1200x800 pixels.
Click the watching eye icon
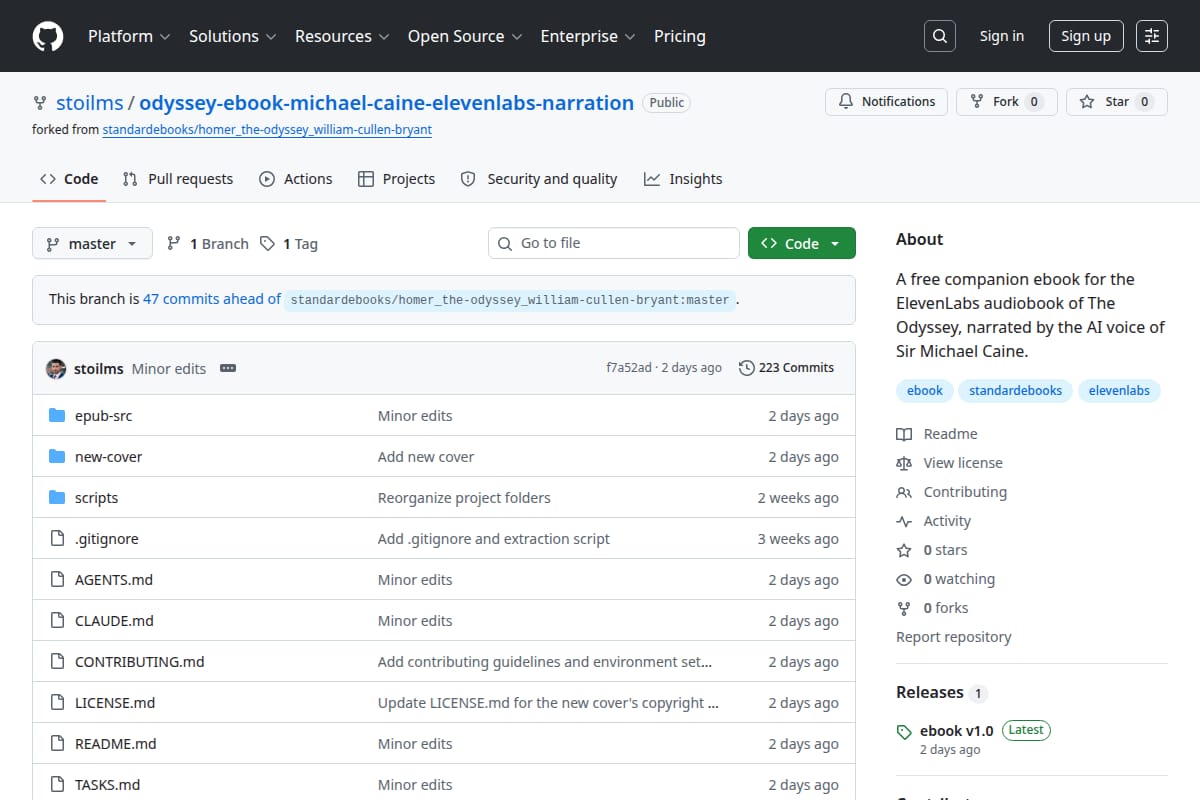pos(904,579)
